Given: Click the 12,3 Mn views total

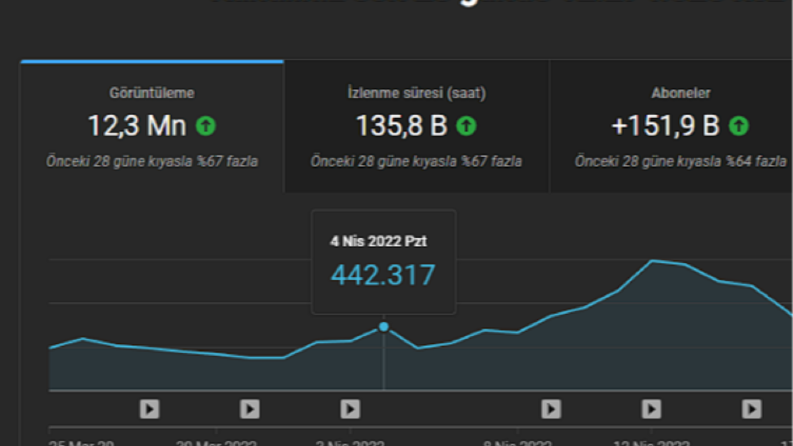Looking at the screenshot, I should [x=137, y=126].
